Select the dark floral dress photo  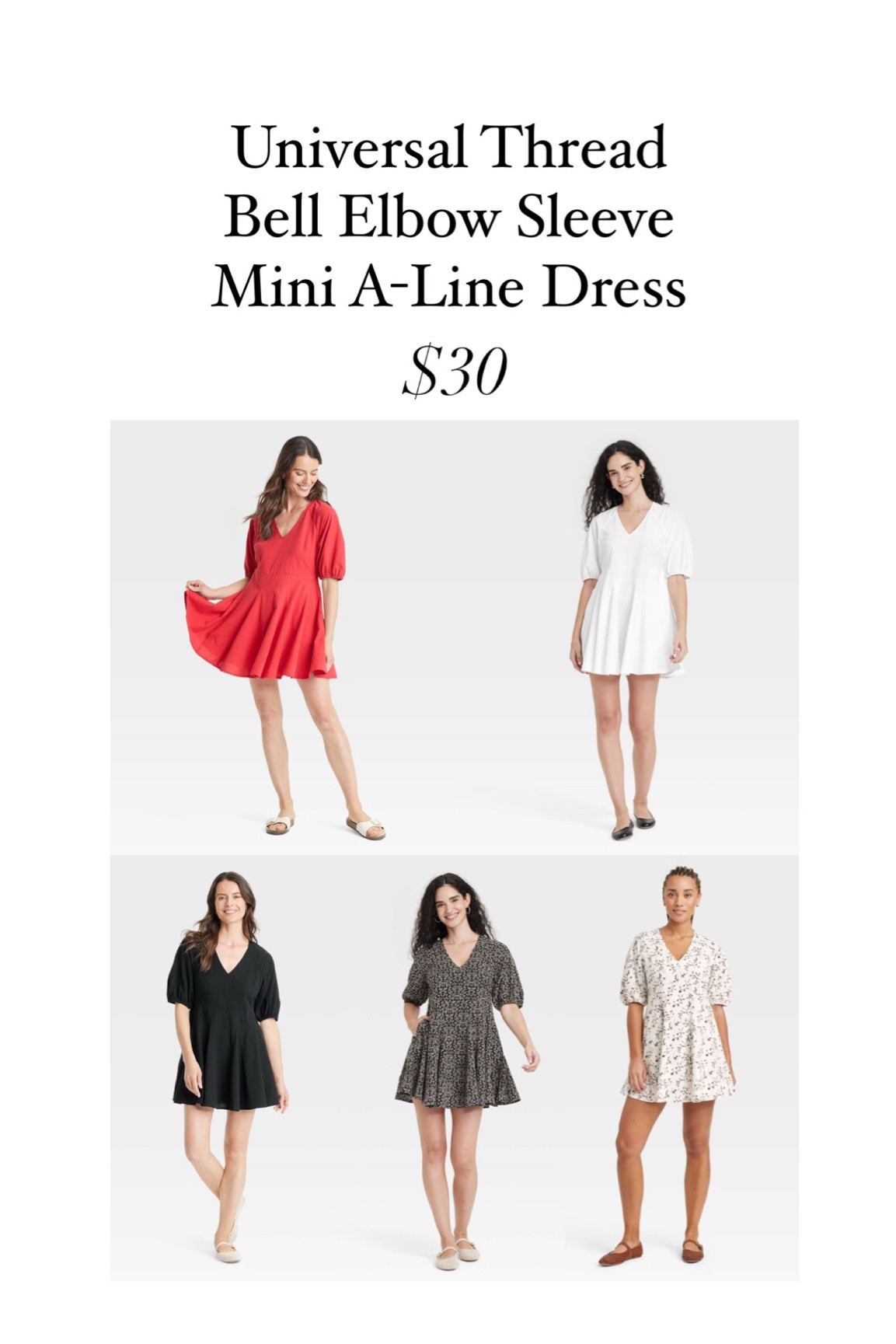[x=455, y=1068]
